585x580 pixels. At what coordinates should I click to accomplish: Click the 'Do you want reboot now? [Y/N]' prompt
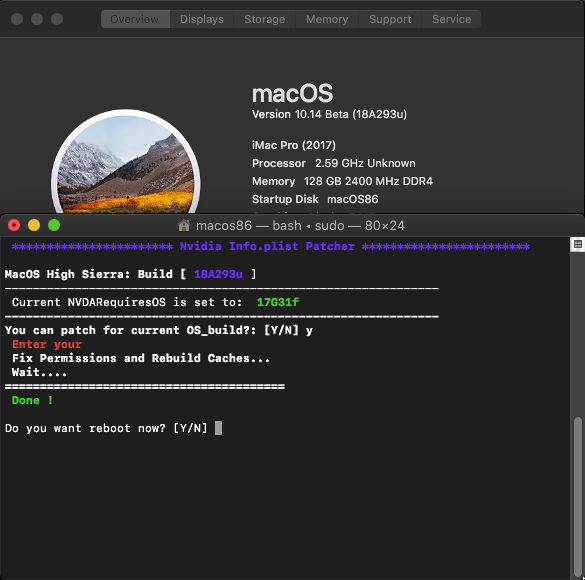pyautogui.click(x=106, y=428)
